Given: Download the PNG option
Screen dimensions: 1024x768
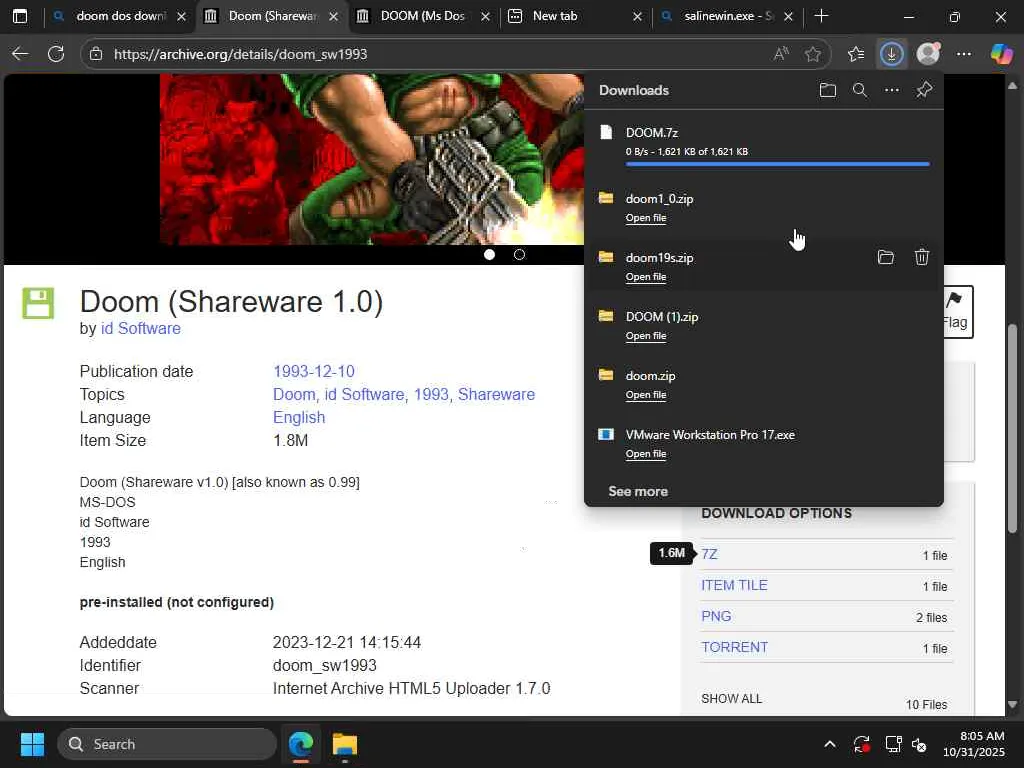Looking at the screenshot, I should pyautogui.click(x=716, y=616).
